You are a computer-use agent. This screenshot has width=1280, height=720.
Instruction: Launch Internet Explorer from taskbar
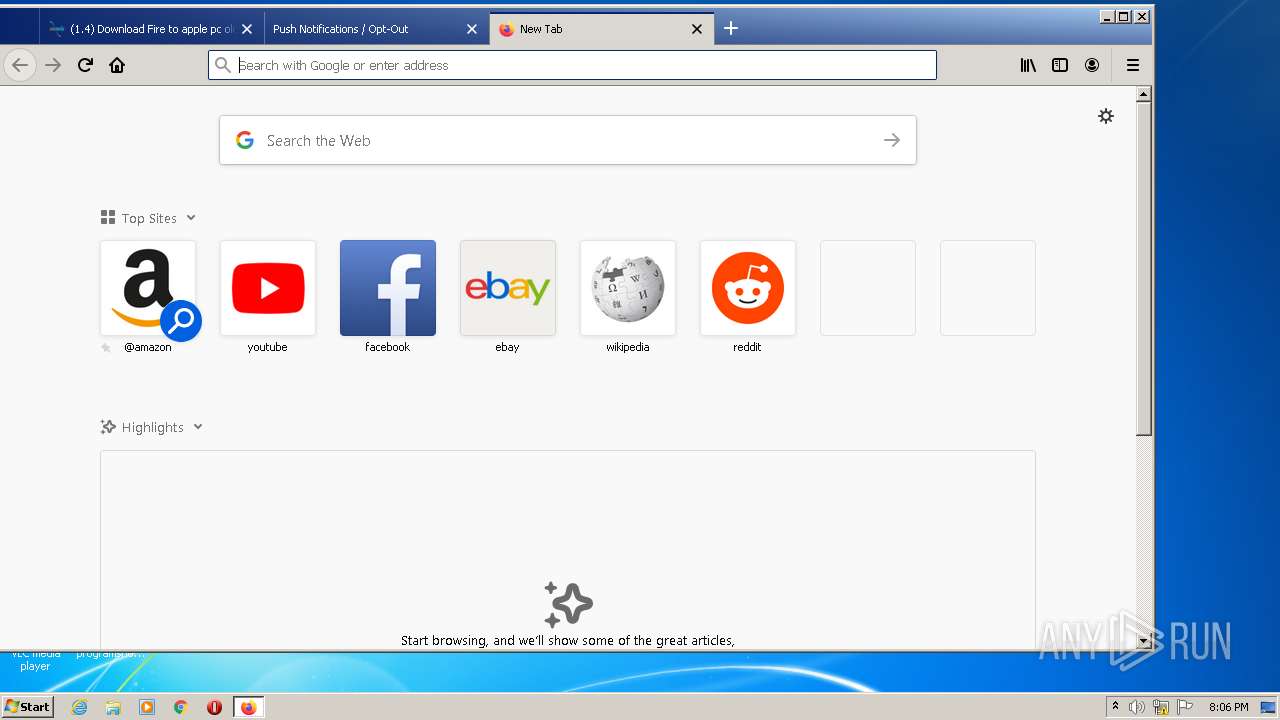(80, 707)
